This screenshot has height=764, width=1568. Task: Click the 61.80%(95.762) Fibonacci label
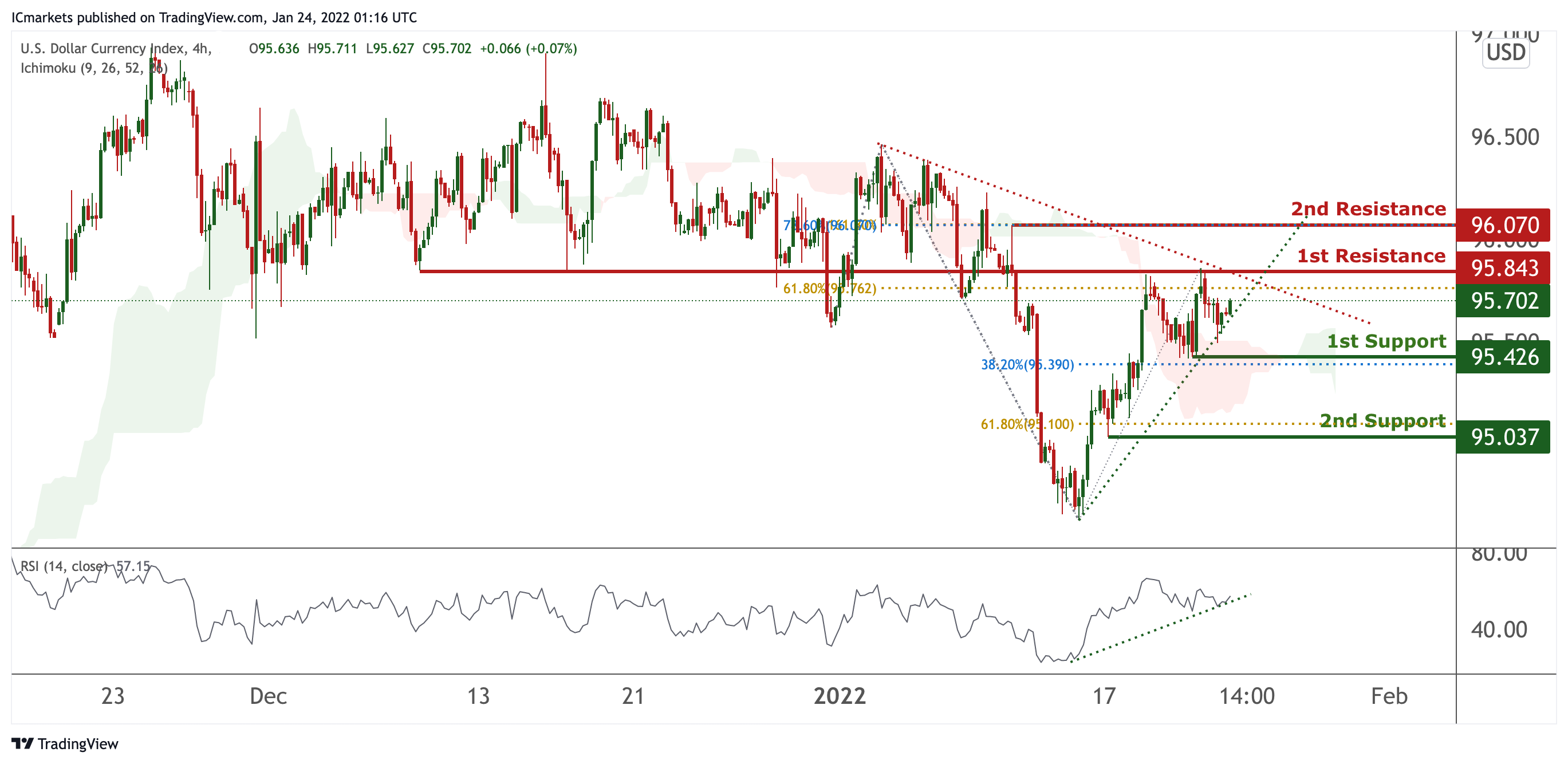pos(829,289)
